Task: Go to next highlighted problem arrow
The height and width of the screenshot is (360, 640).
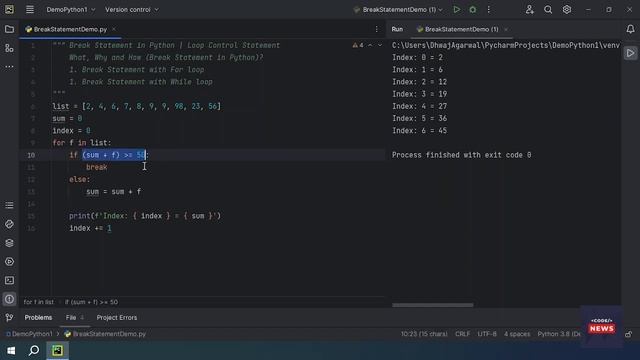Action: [380, 45]
